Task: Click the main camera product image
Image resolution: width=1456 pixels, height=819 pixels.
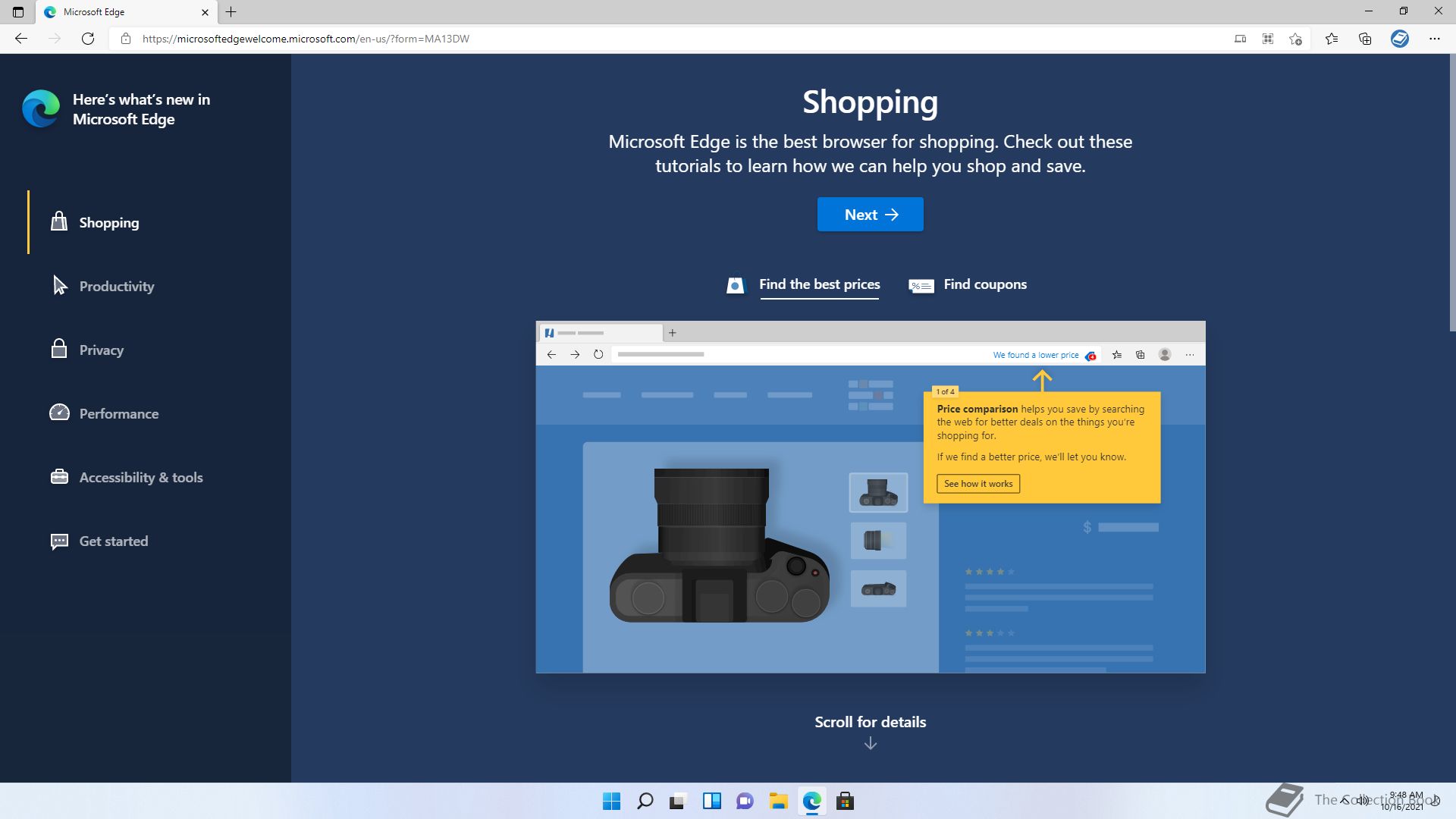Action: click(x=719, y=545)
